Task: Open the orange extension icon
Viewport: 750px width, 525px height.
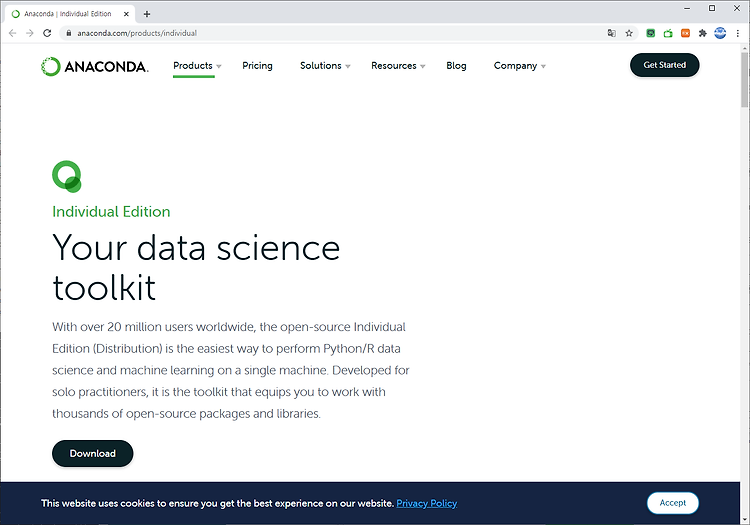Action: 685,33
